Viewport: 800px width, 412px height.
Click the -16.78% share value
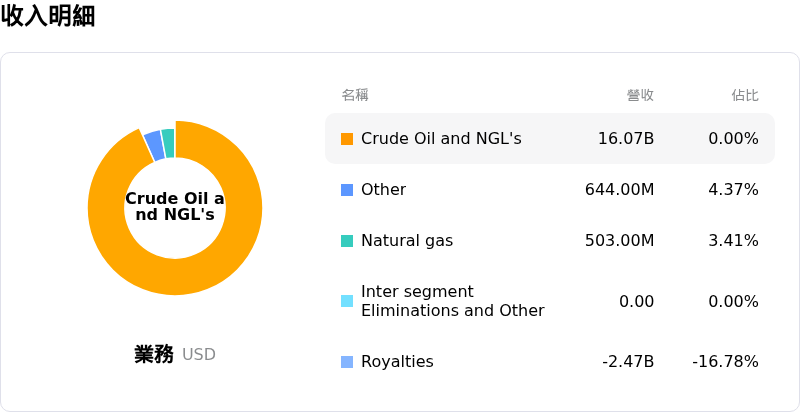(726, 362)
